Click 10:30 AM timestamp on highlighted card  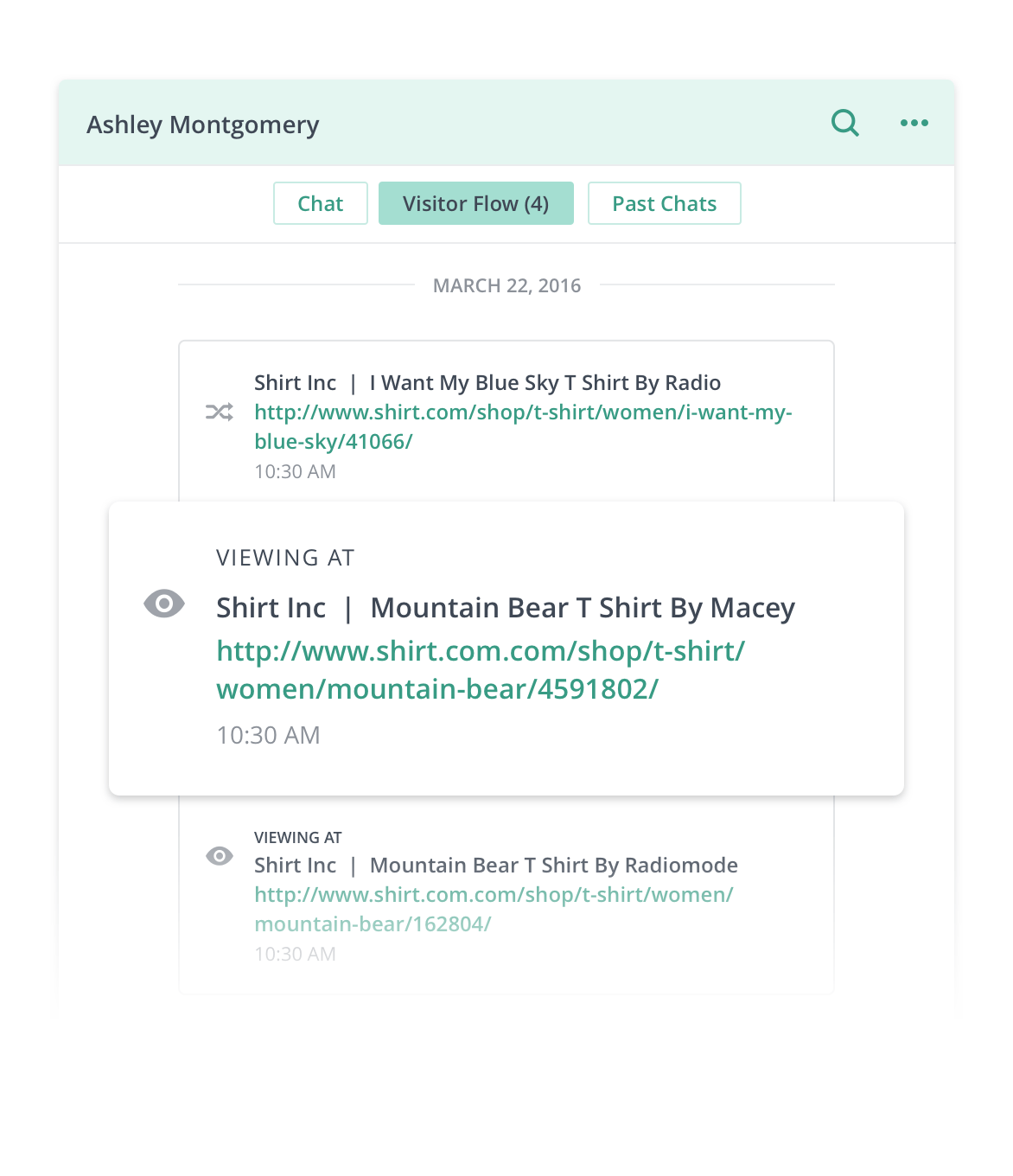tap(268, 735)
